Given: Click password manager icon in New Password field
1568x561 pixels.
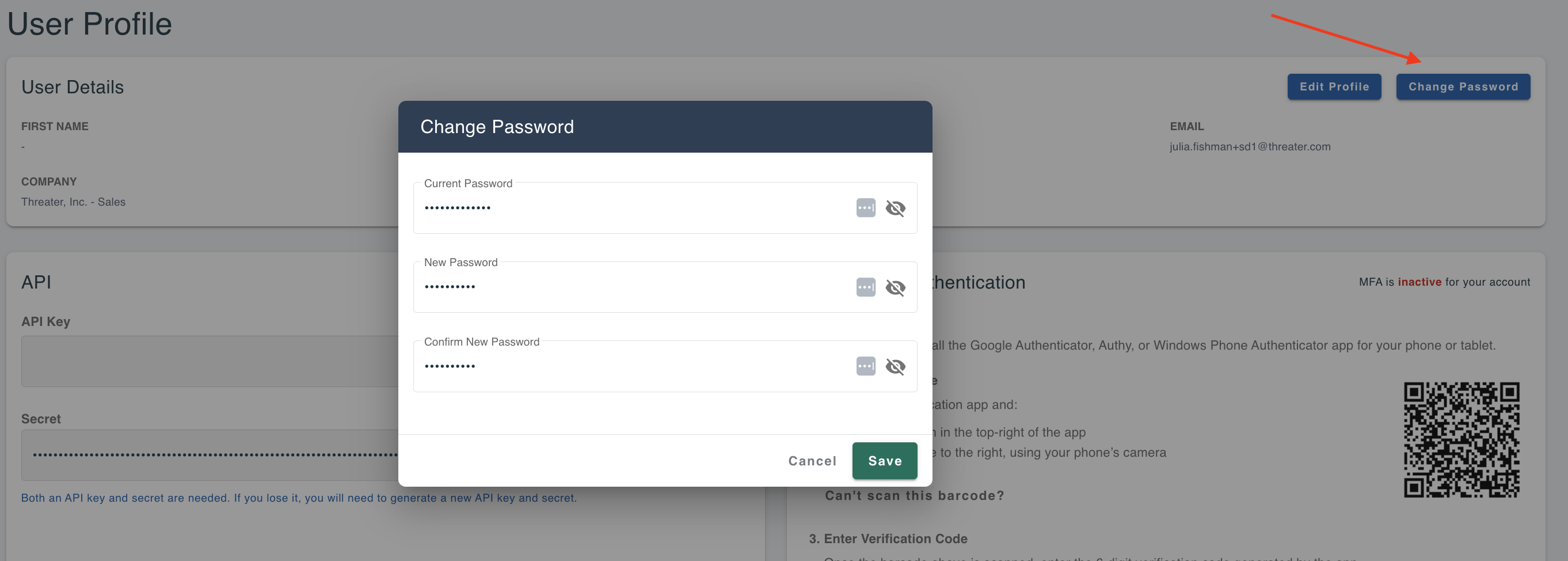Looking at the screenshot, I should pyautogui.click(x=866, y=287).
